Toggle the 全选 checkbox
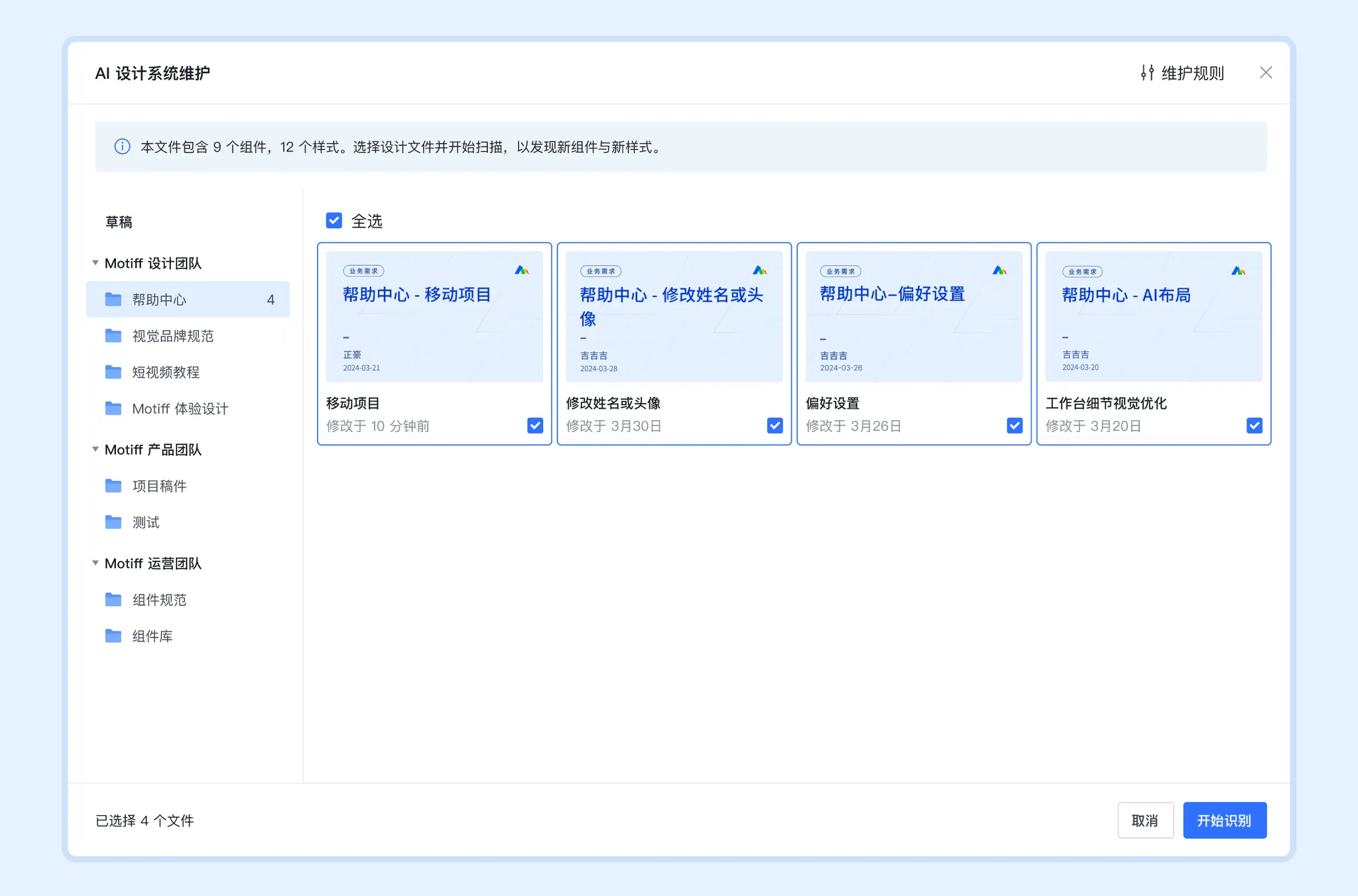 coord(334,221)
